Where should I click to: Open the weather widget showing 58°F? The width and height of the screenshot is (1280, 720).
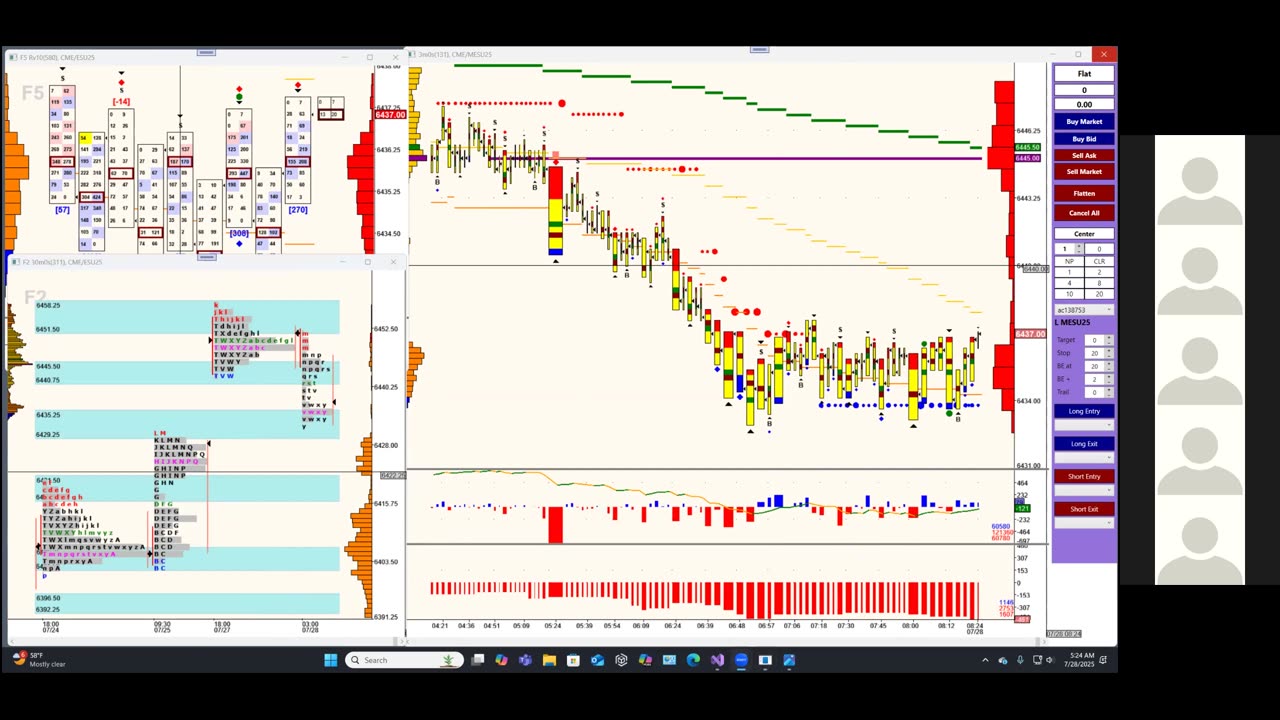pyautogui.click(x=40, y=660)
